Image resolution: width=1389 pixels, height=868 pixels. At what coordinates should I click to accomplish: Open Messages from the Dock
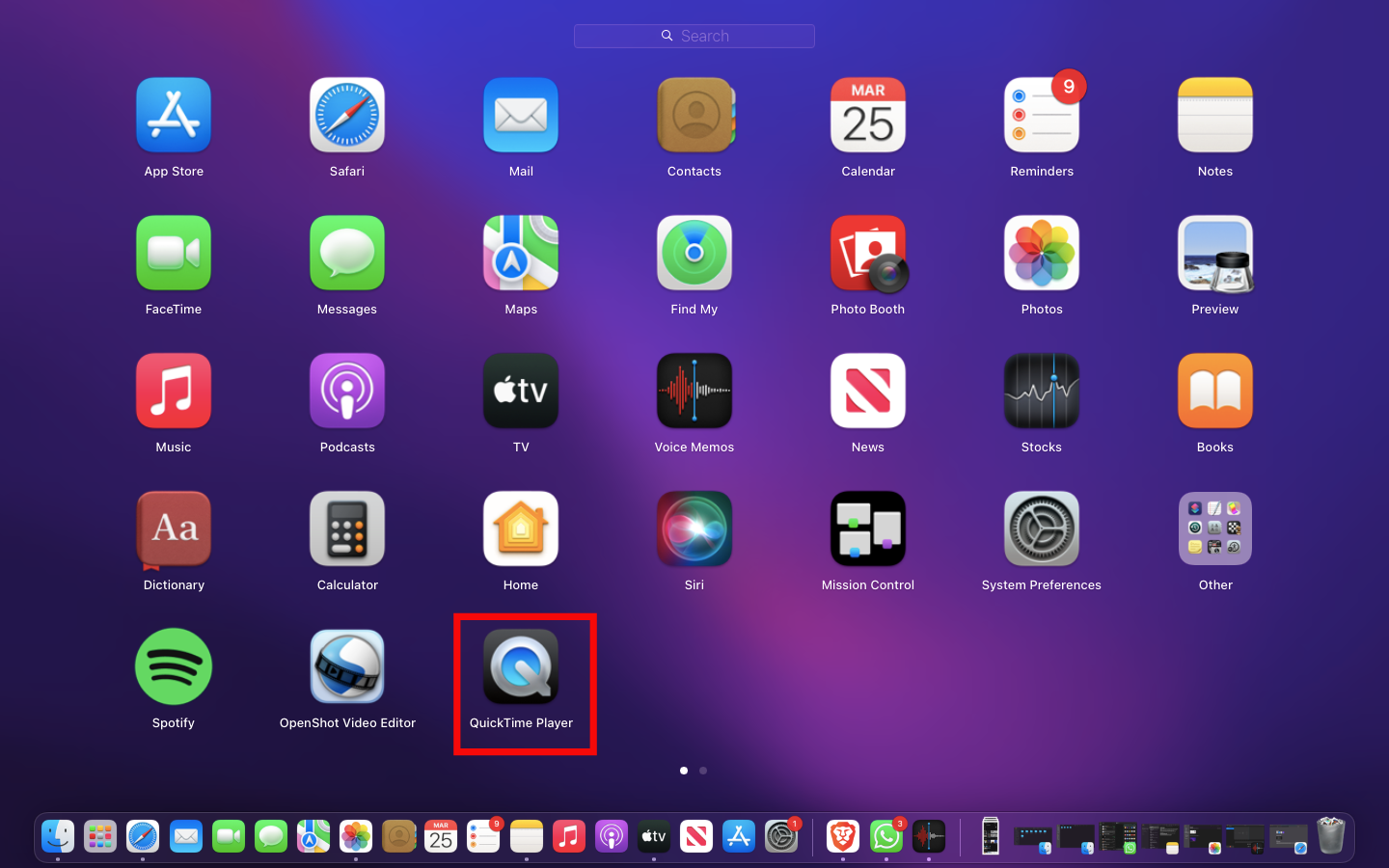click(x=271, y=836)
